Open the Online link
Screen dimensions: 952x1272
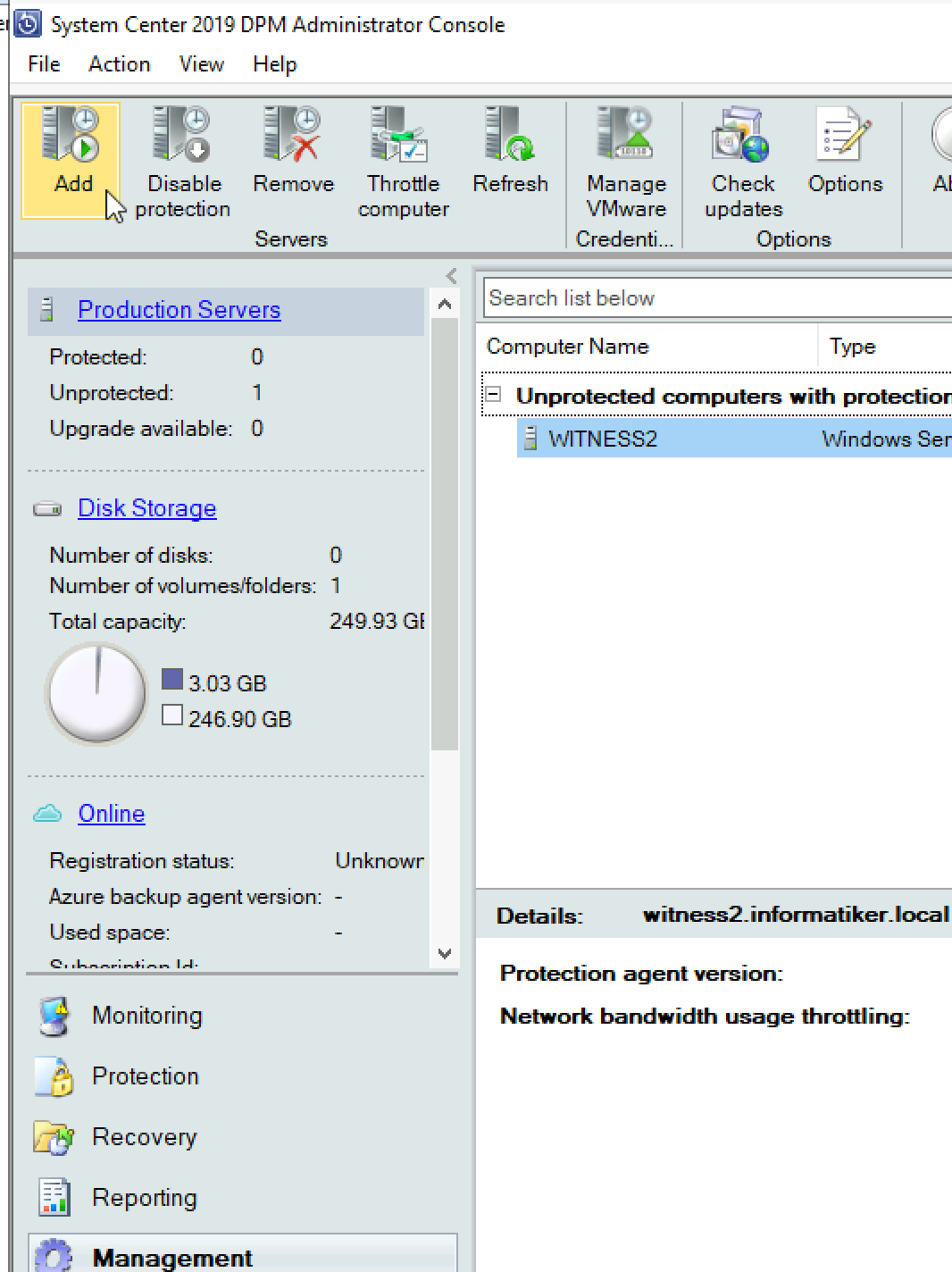click(112, 814)
